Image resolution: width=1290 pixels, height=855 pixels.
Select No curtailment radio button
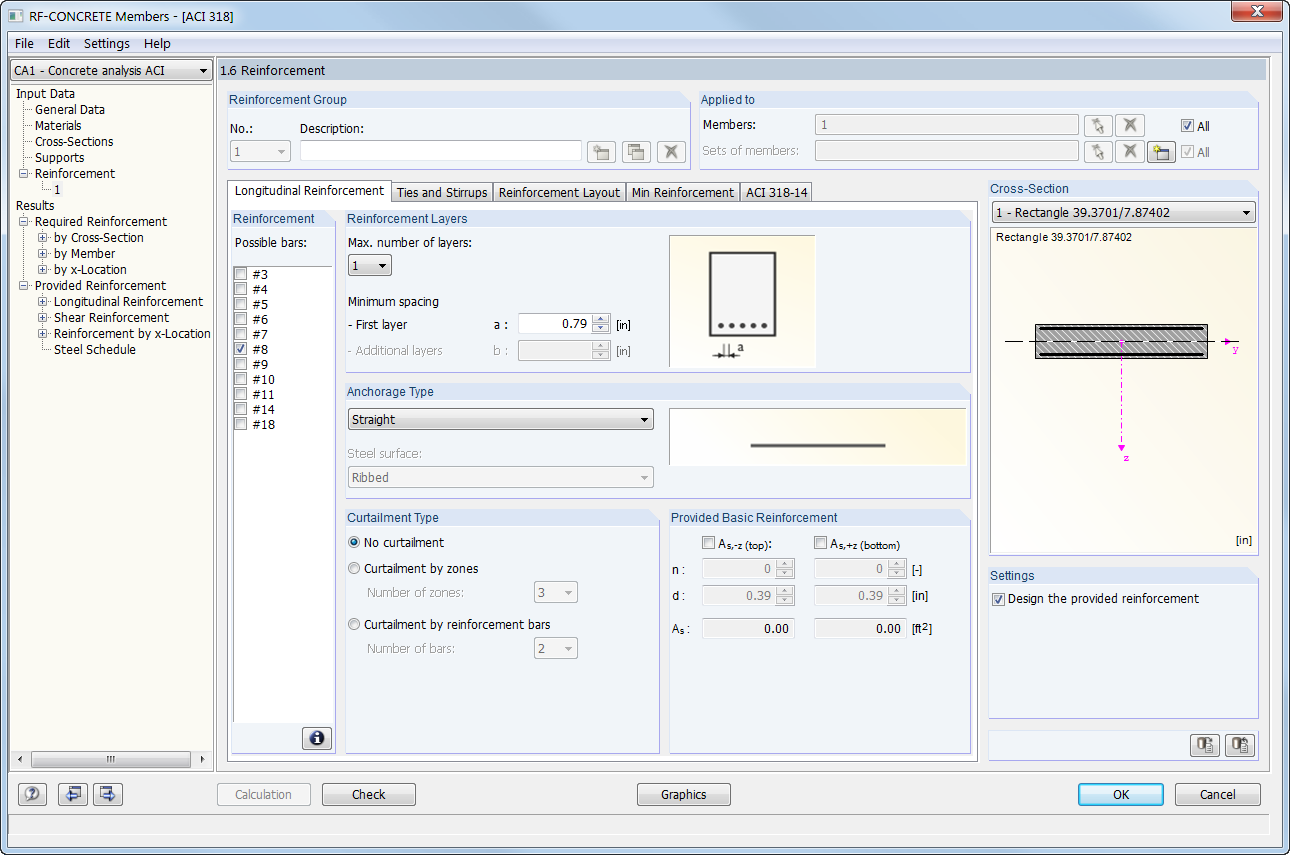point(354,542)
